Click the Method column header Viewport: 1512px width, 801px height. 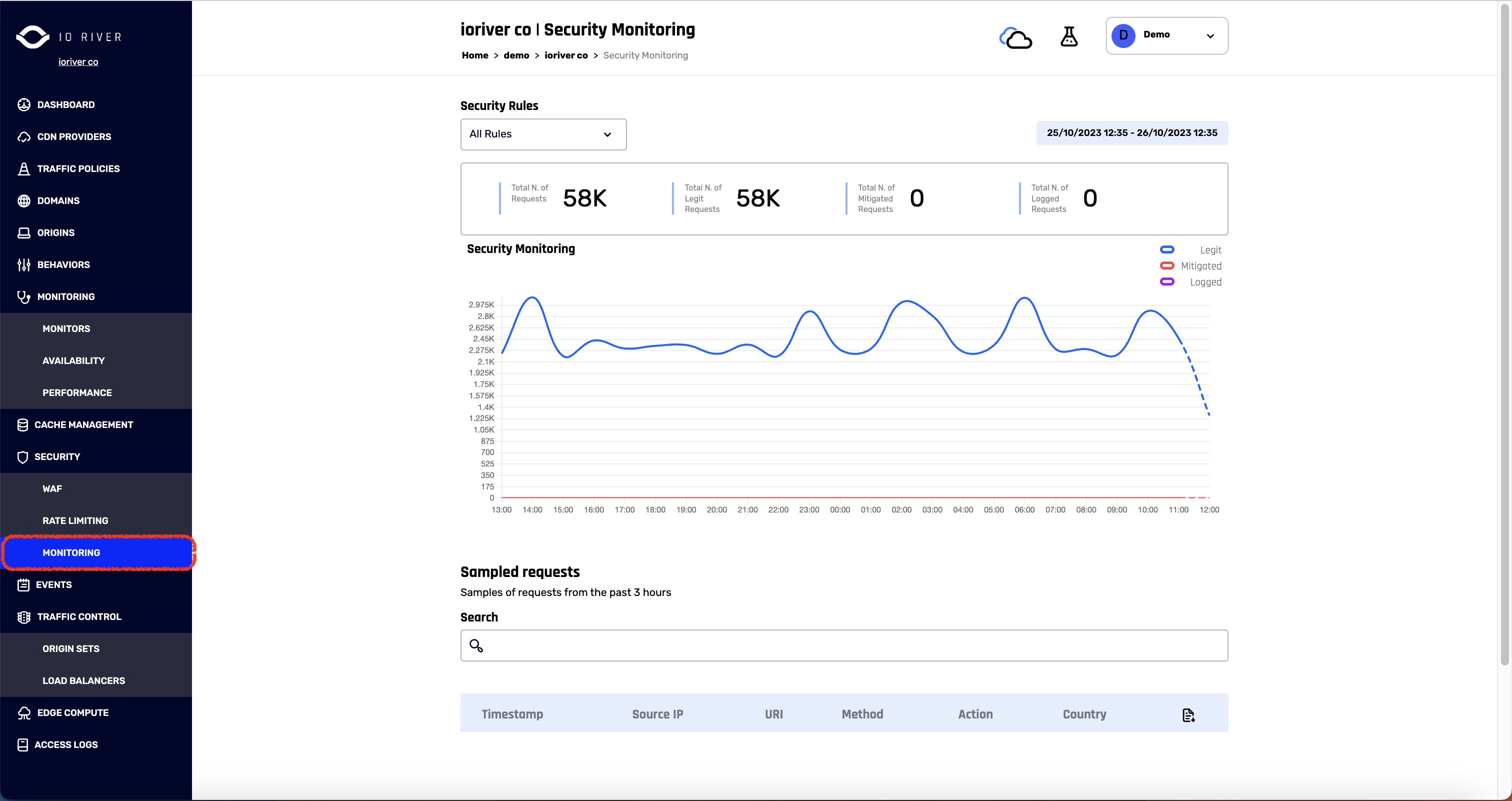[862, 714]
